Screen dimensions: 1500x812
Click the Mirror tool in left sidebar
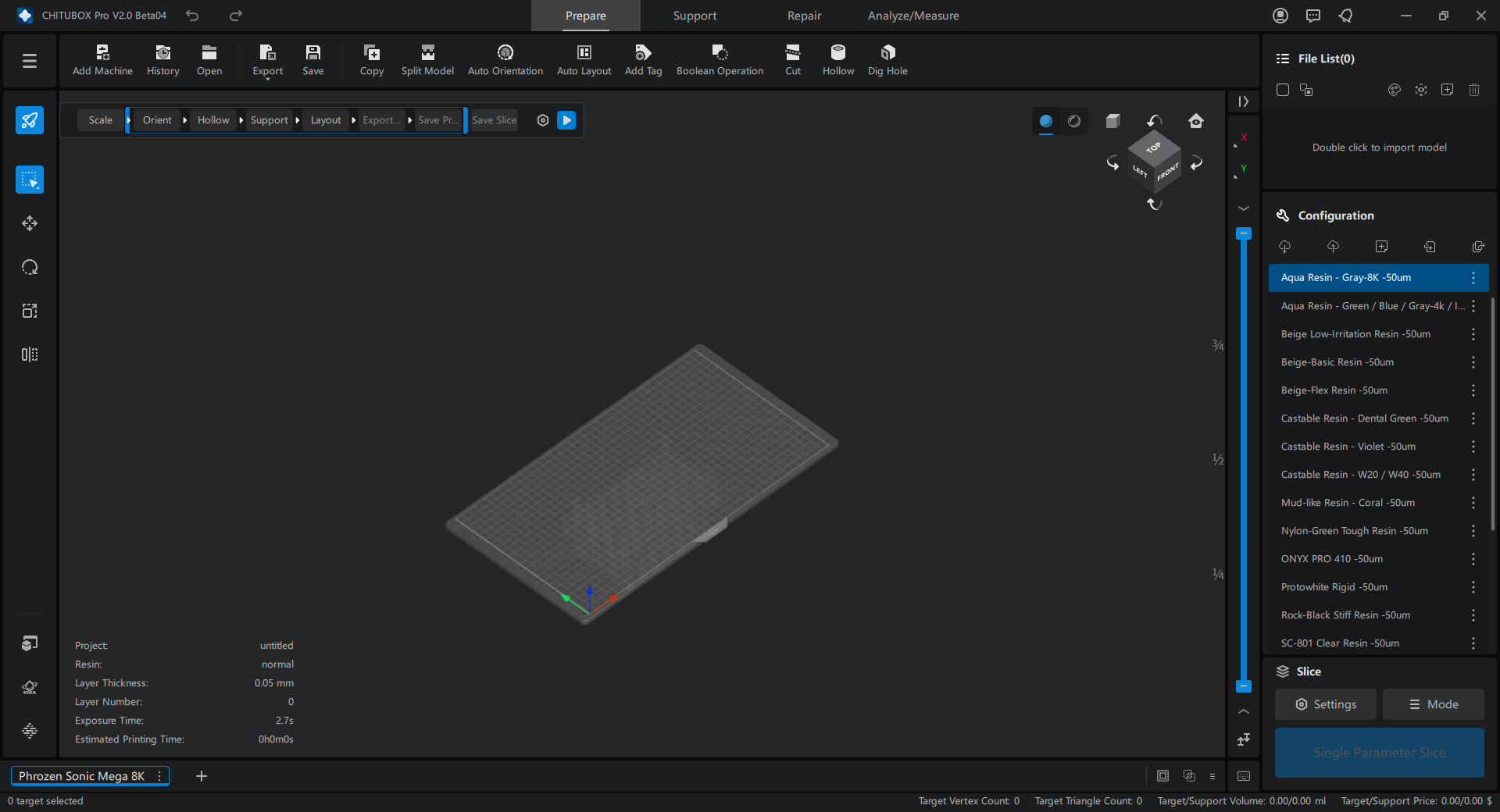pyautogui.click(x=30, y=354)
